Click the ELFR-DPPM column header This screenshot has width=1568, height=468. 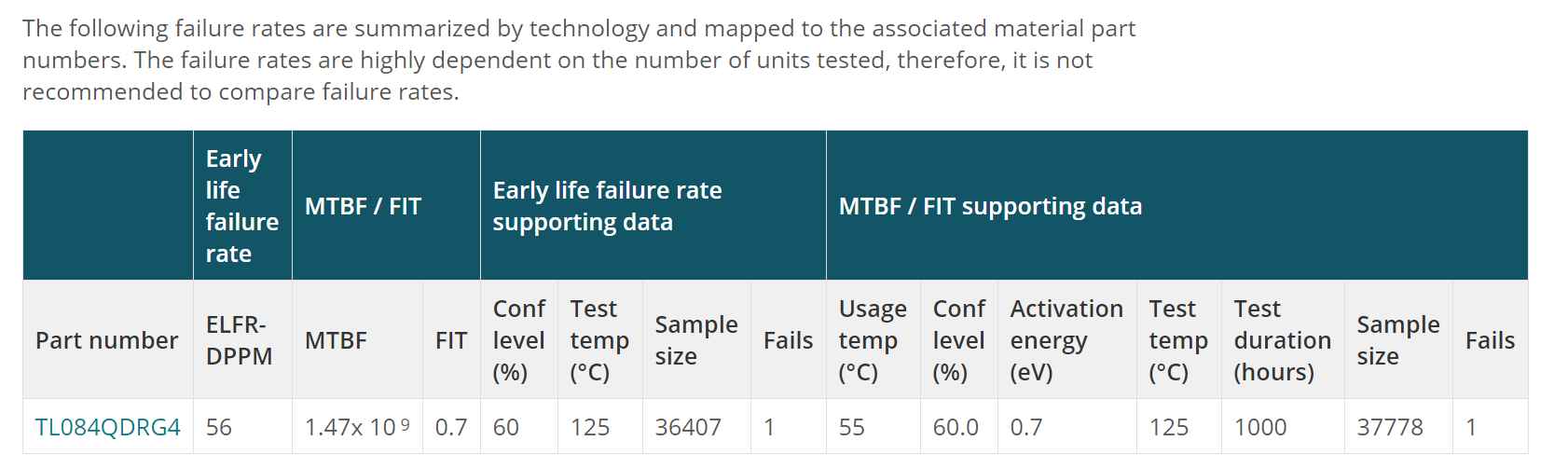[x=240, y=341]
